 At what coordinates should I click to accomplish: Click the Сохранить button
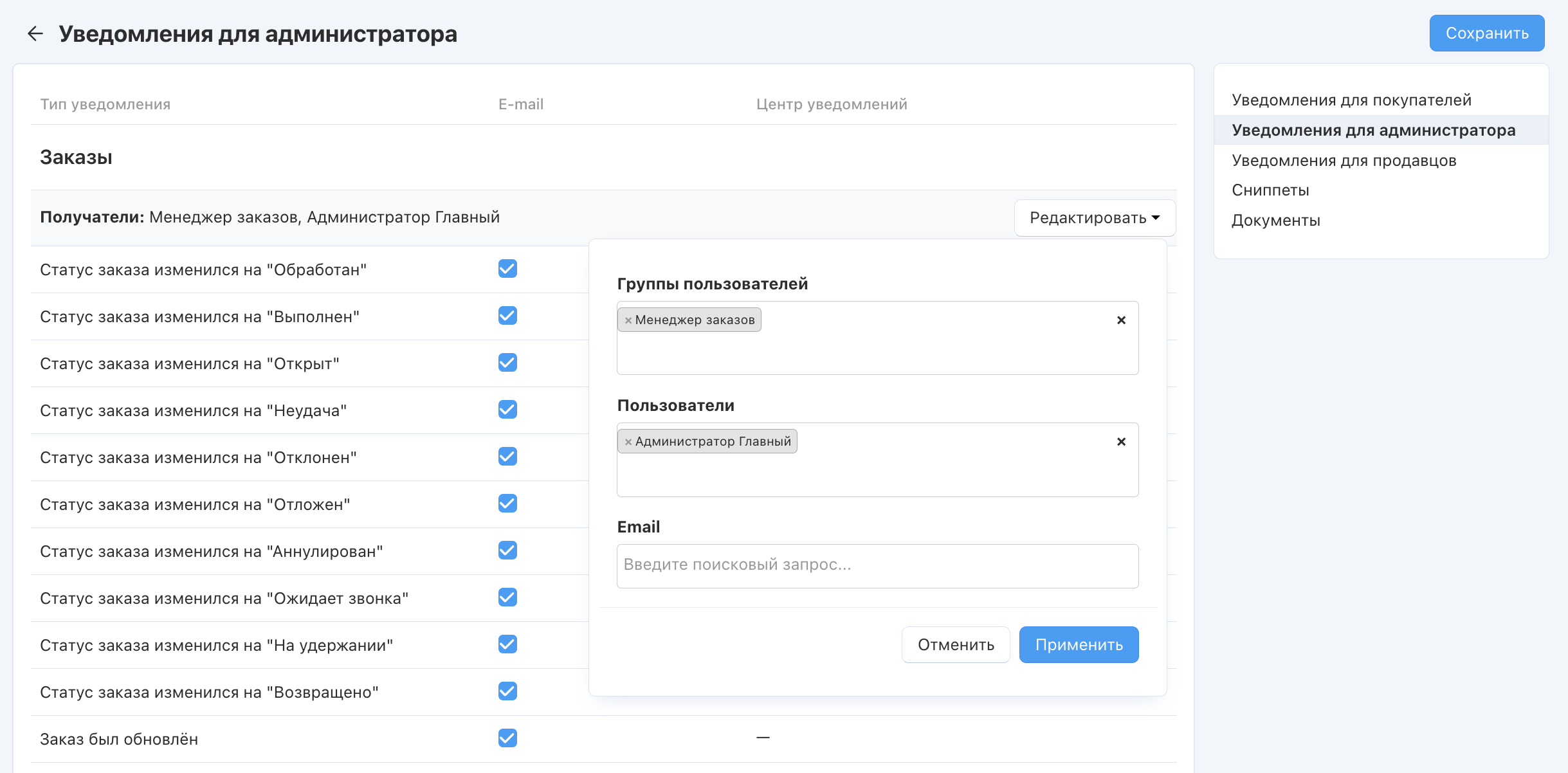coord(1486,33)
